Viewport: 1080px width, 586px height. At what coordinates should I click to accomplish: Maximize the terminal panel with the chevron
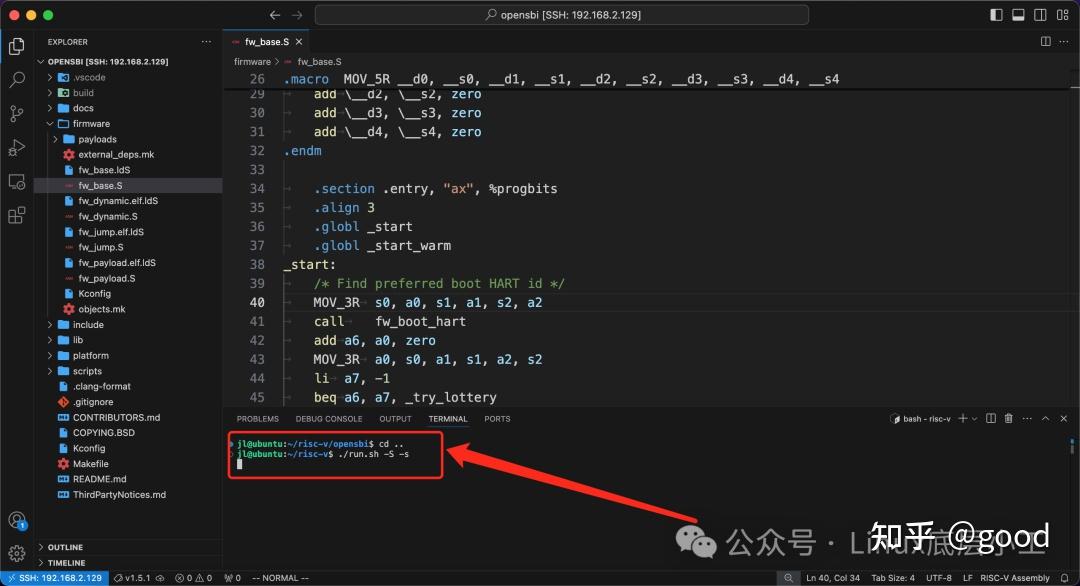click(1045, 418)
